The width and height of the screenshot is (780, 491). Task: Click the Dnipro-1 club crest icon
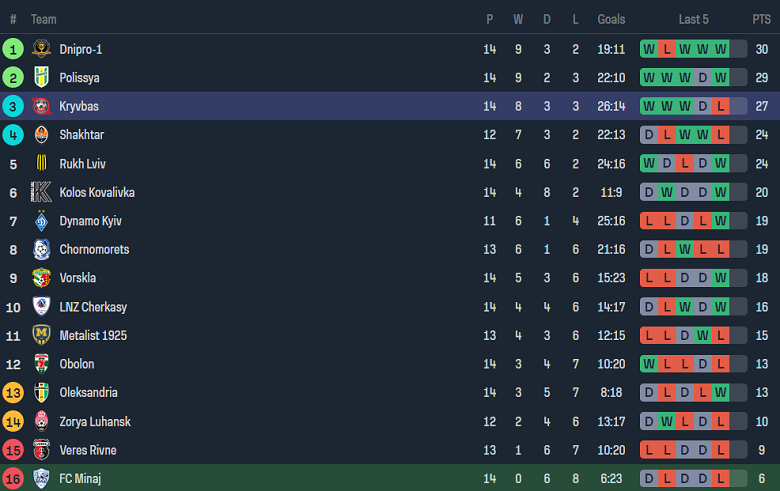pyautogui.click(x=41, y=49)
